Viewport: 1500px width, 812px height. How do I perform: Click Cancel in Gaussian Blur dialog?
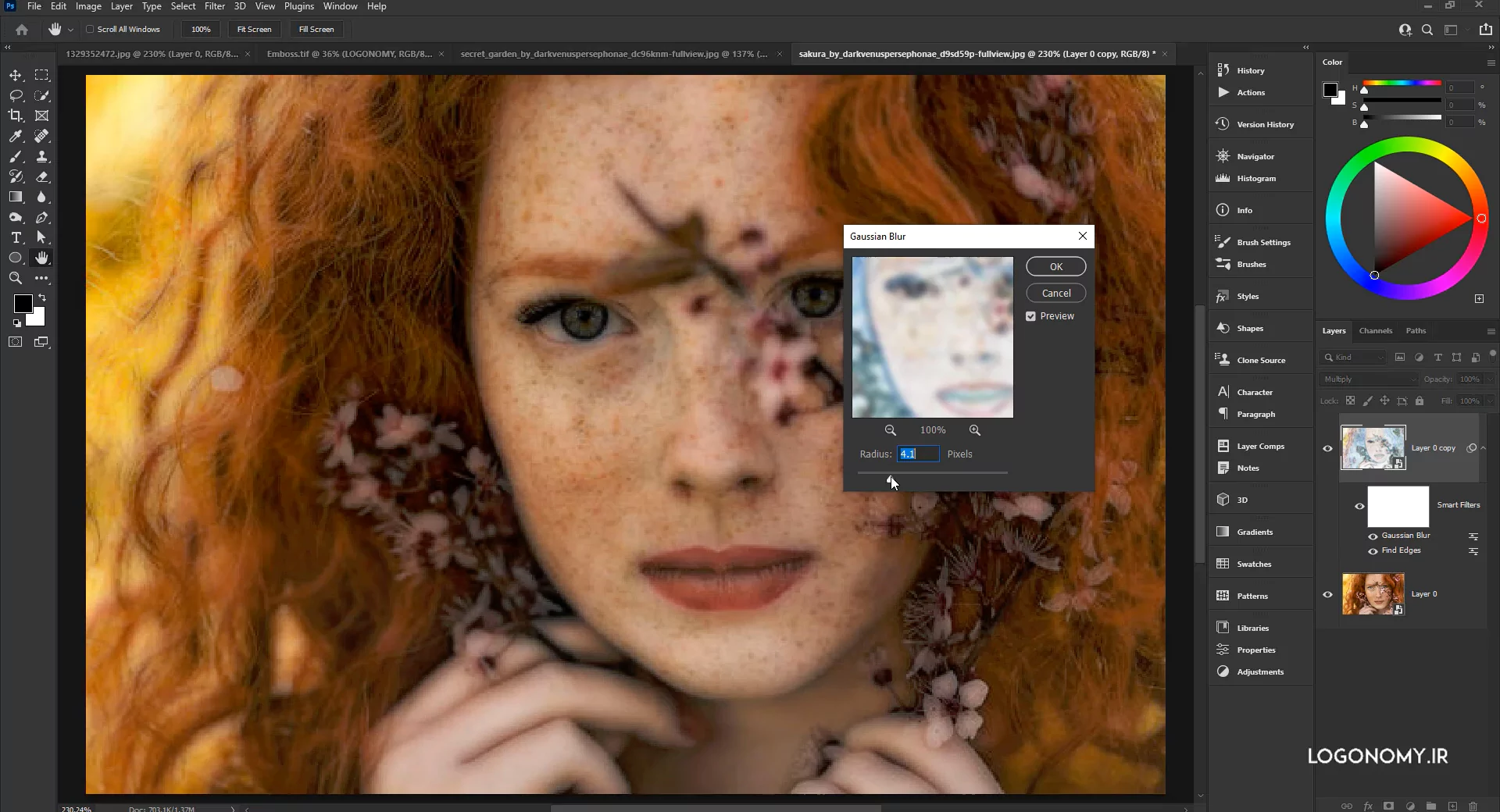[1055, 294]
